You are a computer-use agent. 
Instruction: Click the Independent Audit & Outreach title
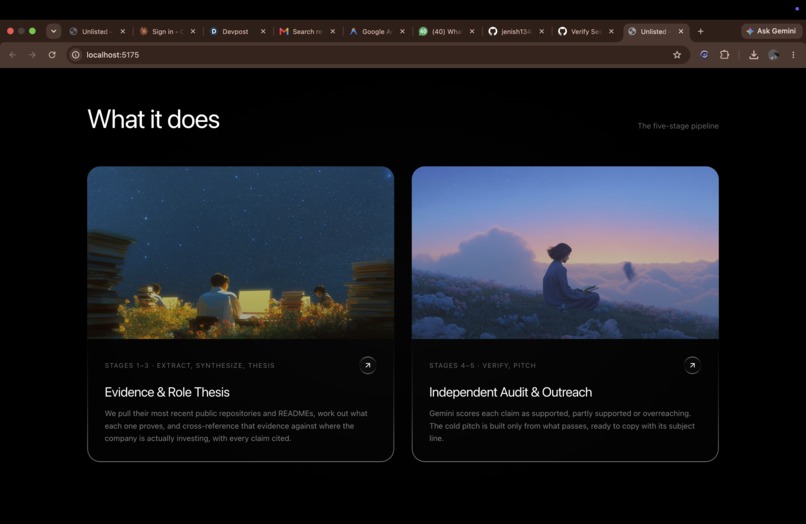pos(510,392)
